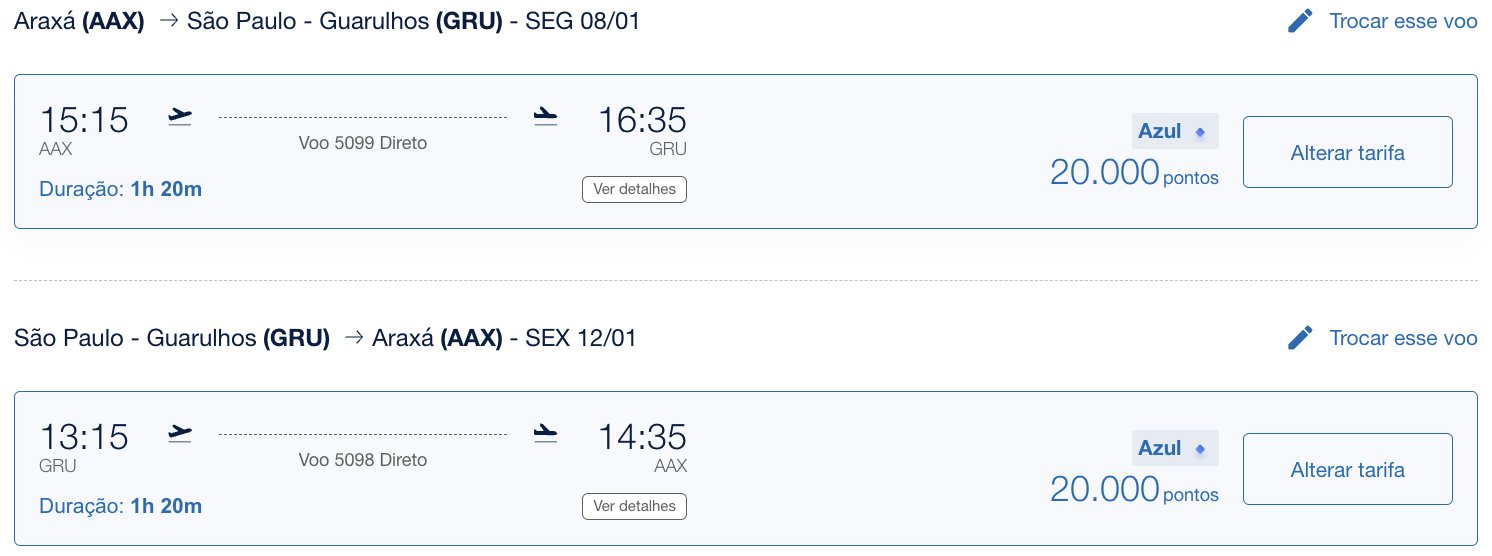Click the 20.000 pontos price on flight 5098
This screenshot has width=1492, height=556.
click(1134, 490)
